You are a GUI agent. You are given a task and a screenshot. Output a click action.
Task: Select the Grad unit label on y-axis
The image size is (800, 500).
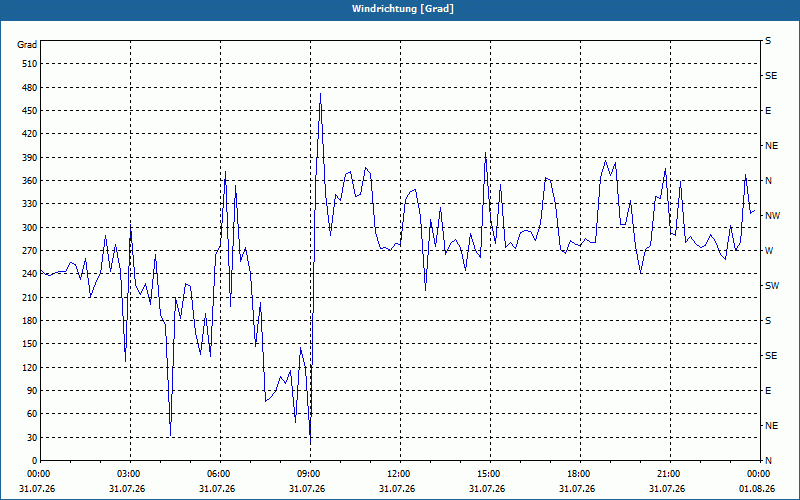[x=27, y=45]
